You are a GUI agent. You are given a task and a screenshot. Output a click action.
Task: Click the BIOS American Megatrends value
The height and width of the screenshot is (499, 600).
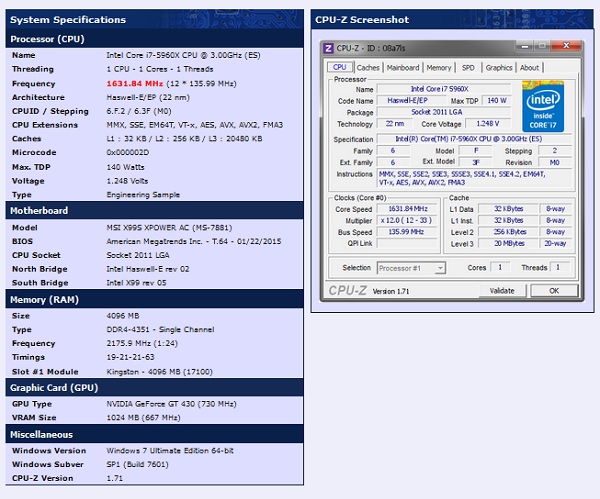point(194,241)
